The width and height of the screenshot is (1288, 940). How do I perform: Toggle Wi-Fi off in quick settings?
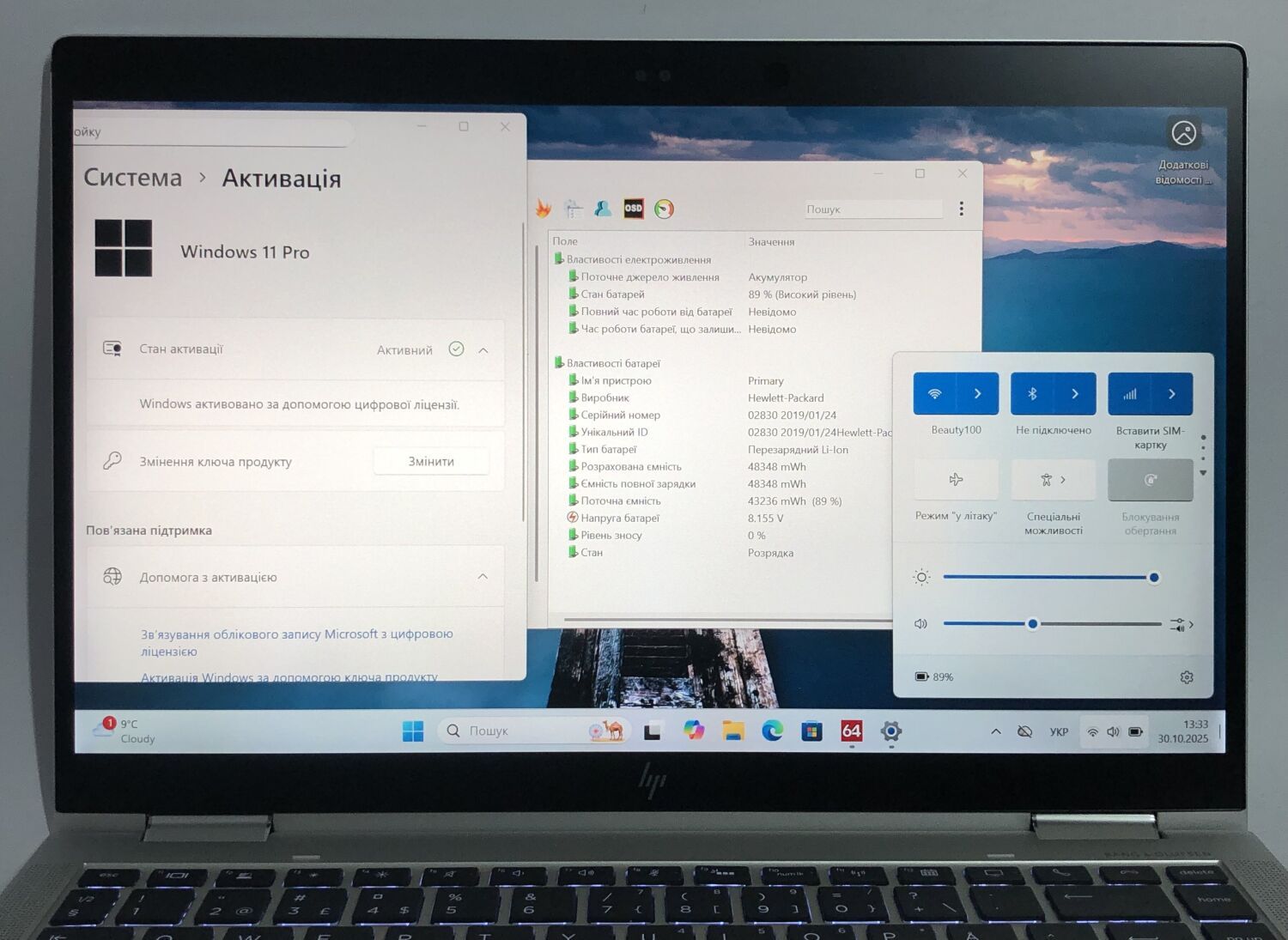tap(935, 394)
